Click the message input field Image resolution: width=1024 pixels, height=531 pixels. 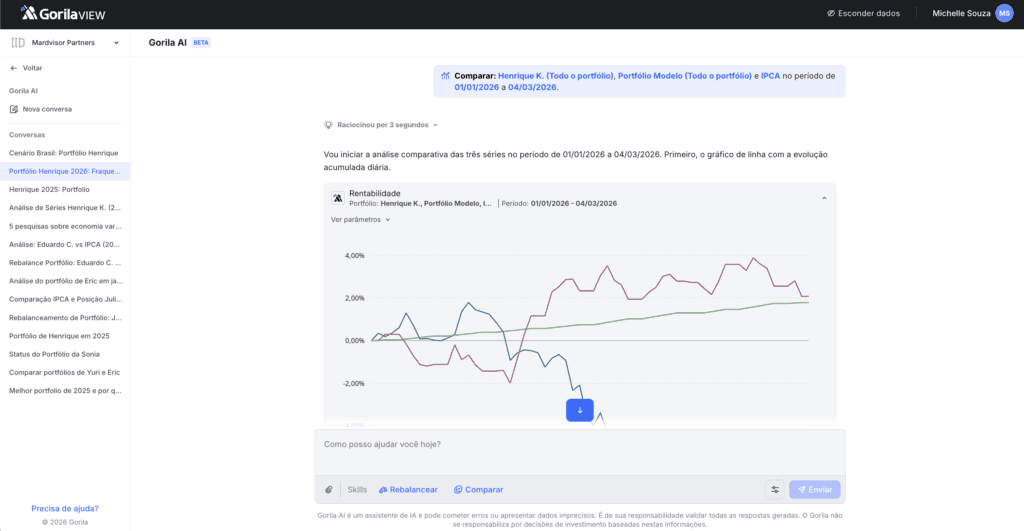pyautogui.click(x=579, y=450)
